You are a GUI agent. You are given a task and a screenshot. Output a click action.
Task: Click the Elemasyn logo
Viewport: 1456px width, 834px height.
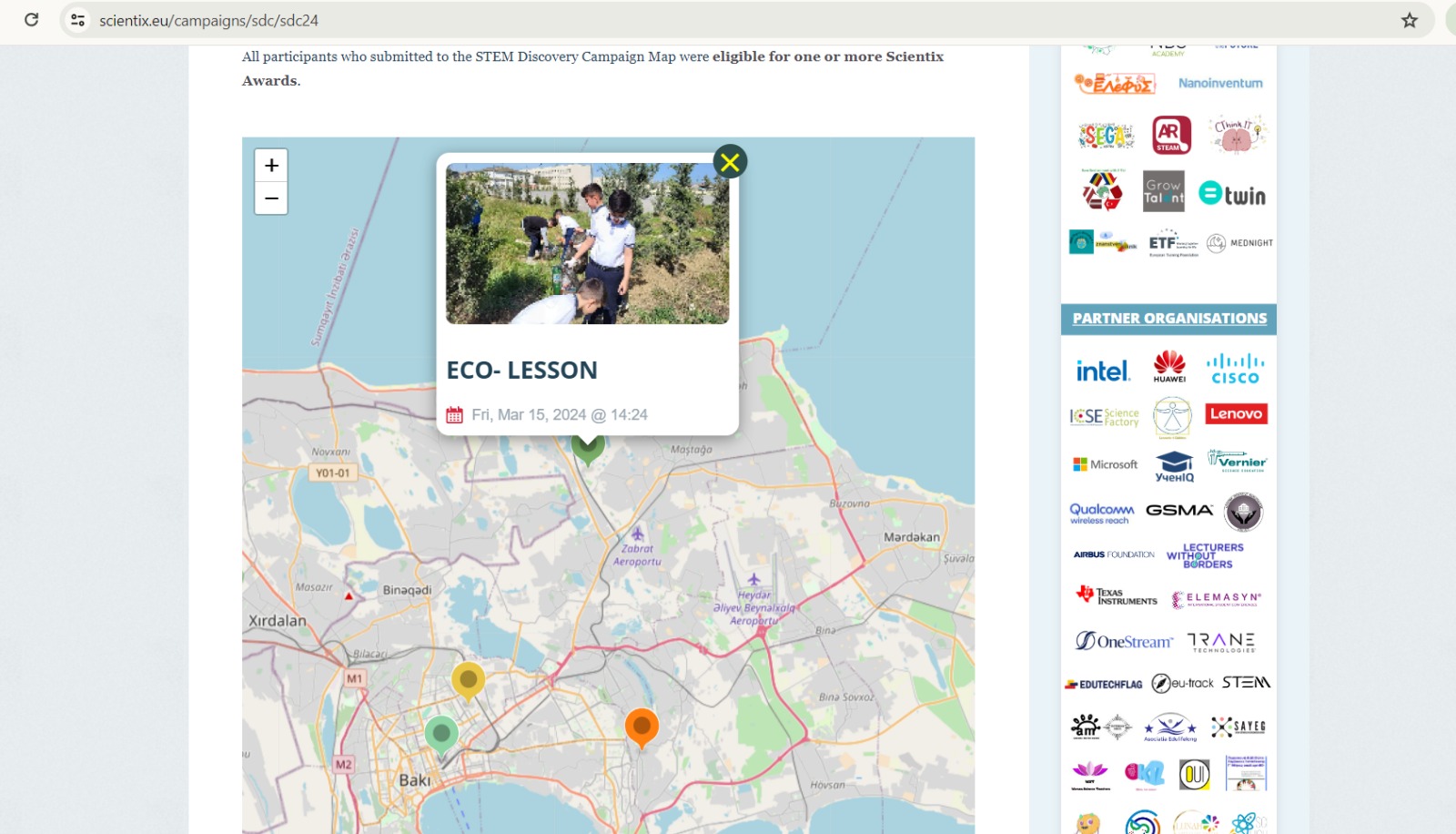[x=1216, y=598]
